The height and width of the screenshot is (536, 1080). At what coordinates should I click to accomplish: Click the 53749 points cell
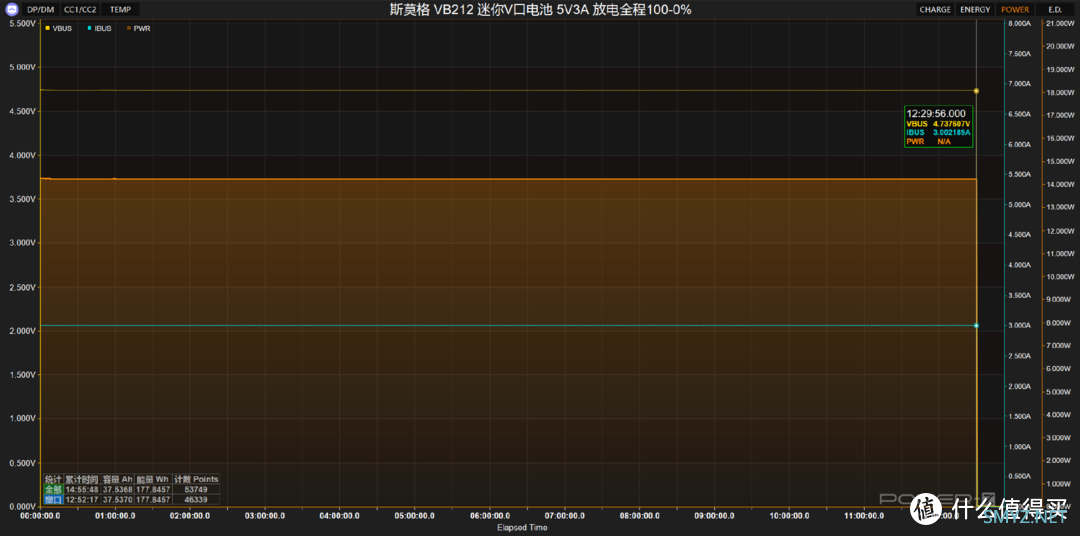[x=196, y=489]
